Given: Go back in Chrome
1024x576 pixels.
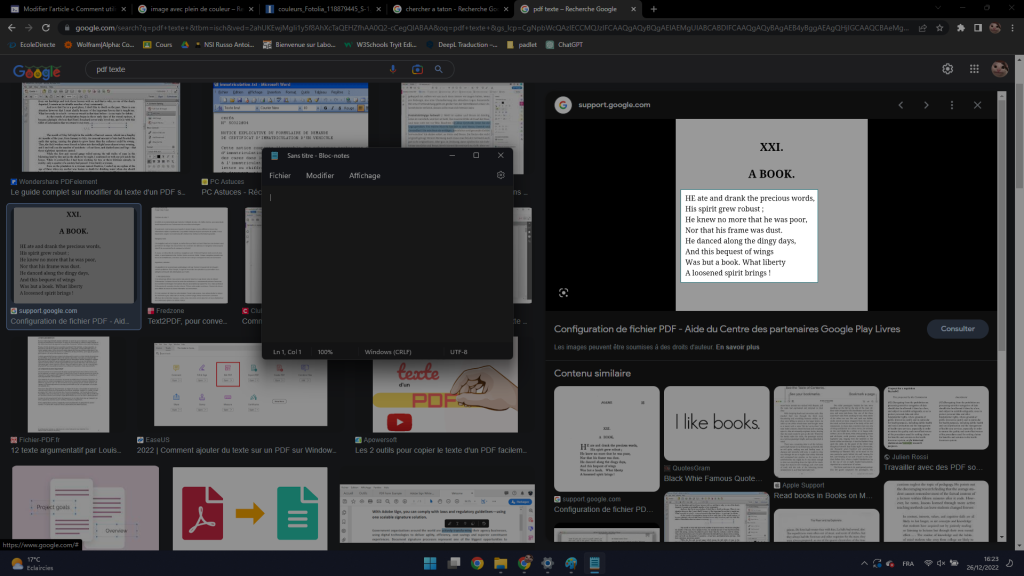Looking at the screenshot, I should [x=12, y=28].
